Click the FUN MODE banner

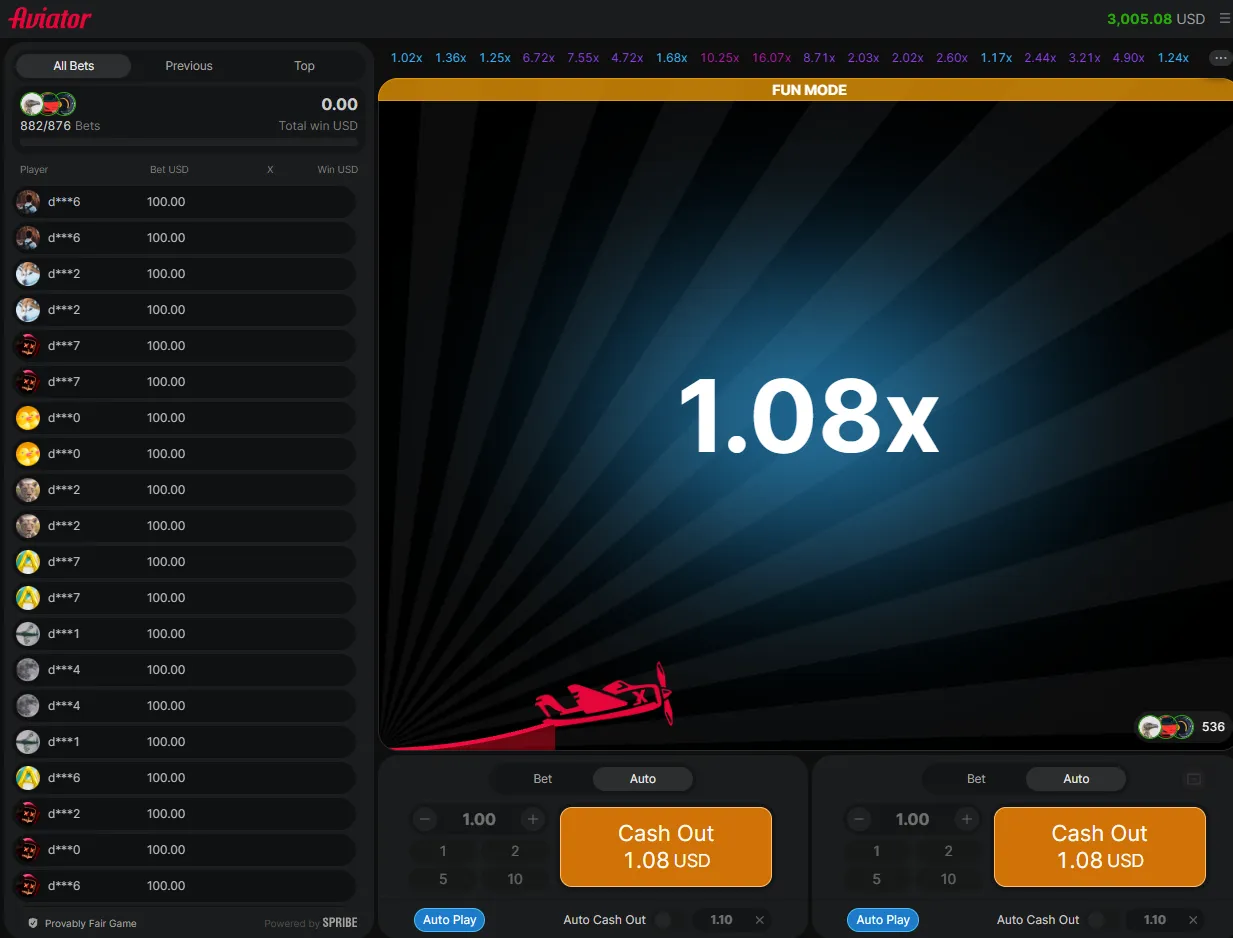pyautogui.click(x=806, y=90)
